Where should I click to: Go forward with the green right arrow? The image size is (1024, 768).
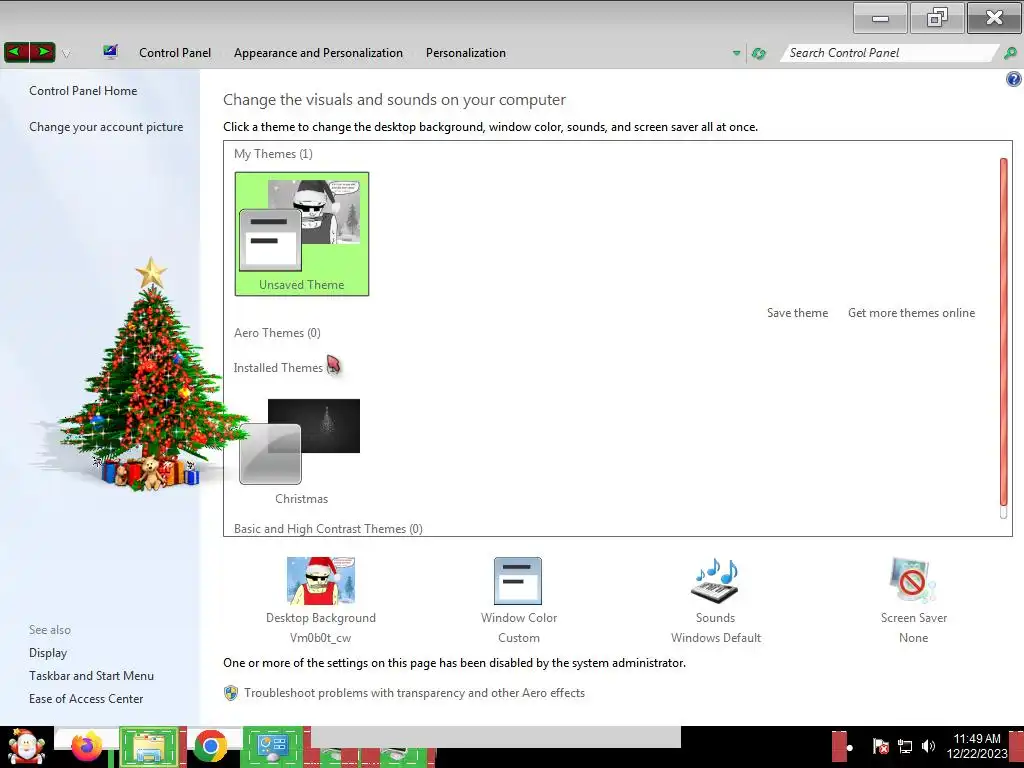tap(42, 52)
